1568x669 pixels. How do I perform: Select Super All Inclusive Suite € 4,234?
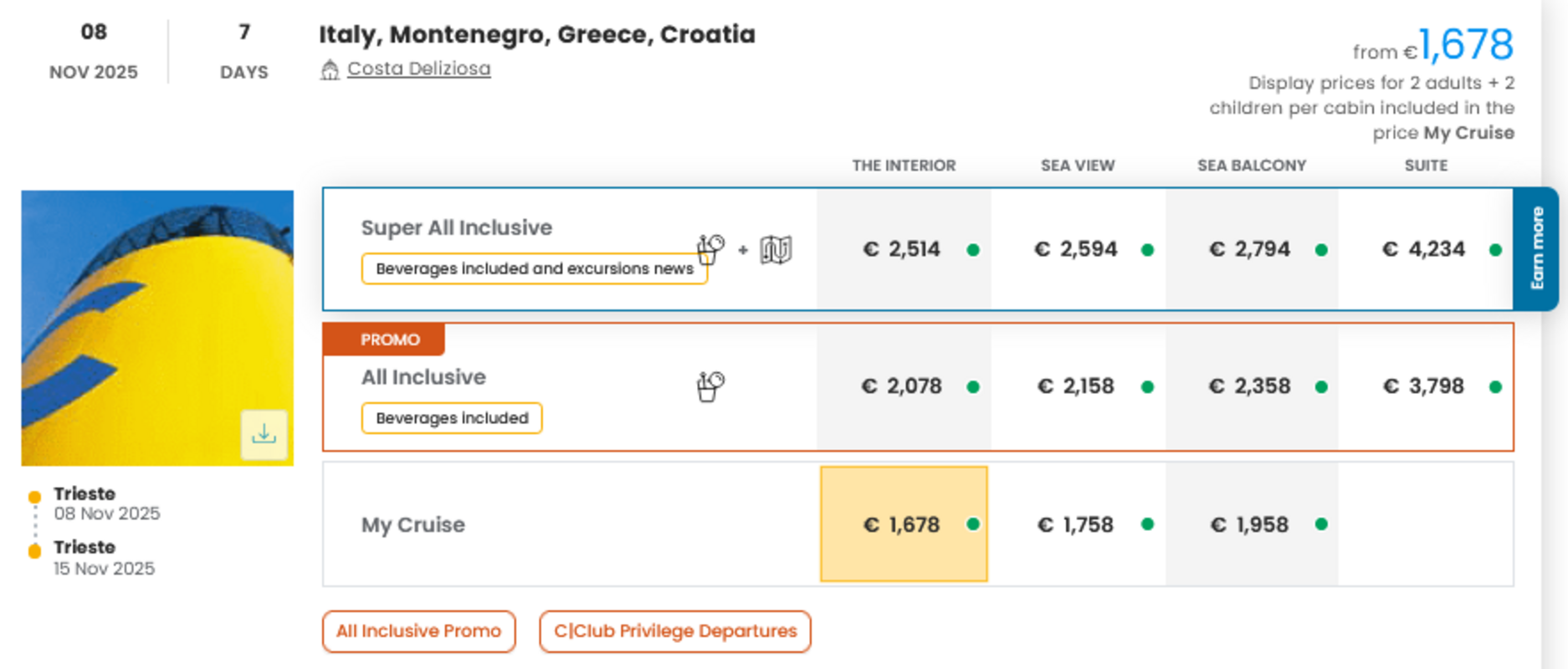click(1424, 249)
